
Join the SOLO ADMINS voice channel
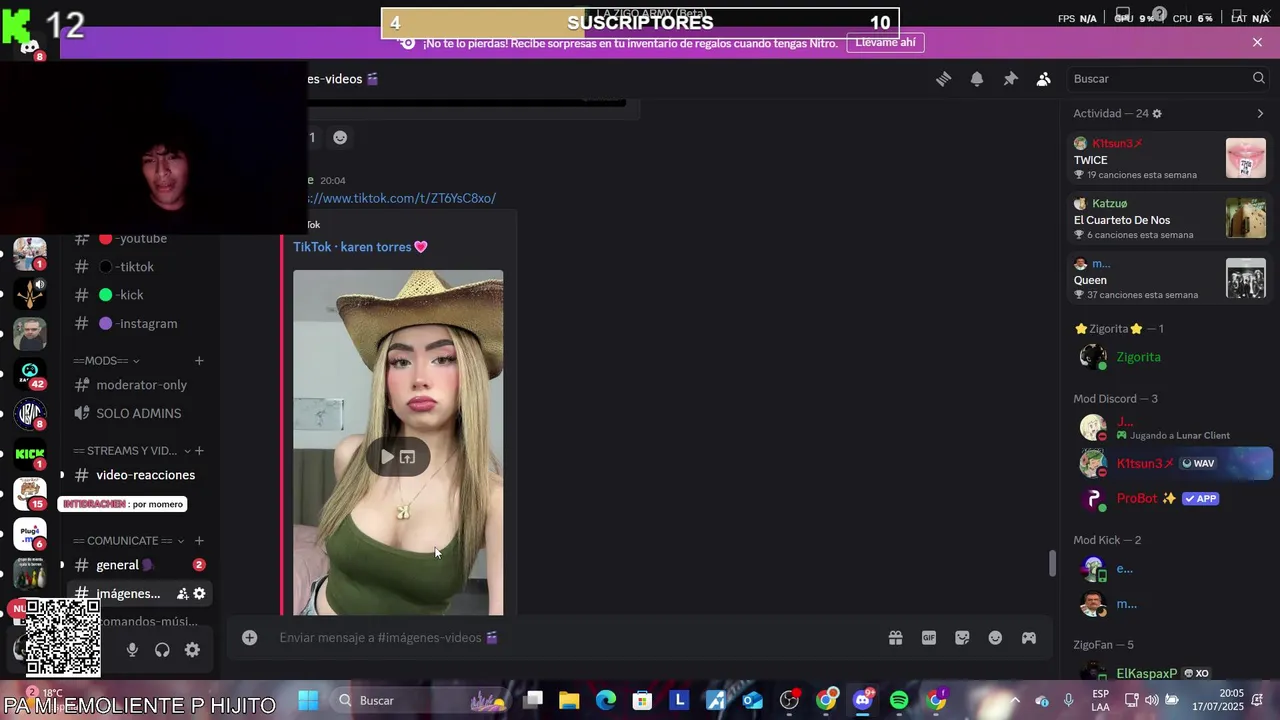140,413
